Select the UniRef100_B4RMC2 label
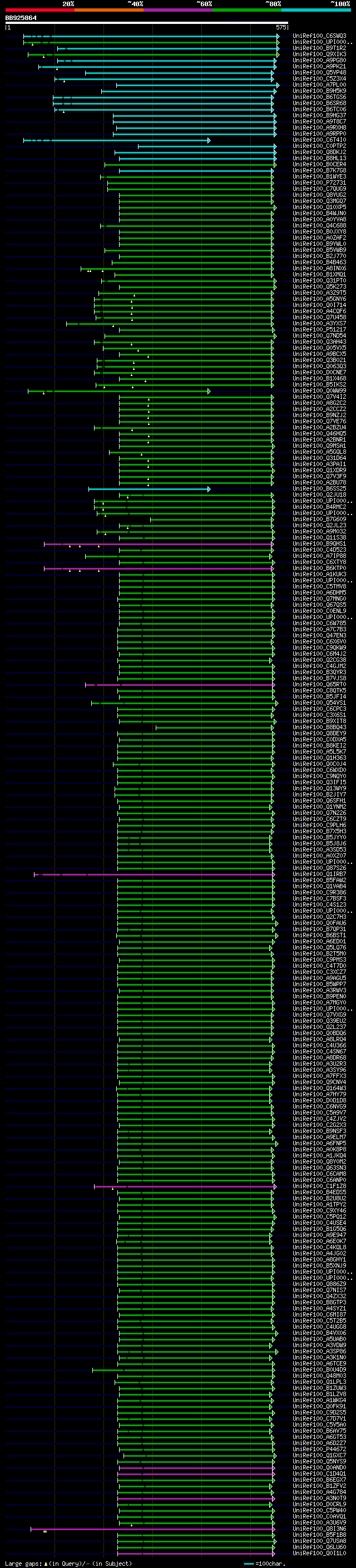356x1568 pixels. (319, 507)
